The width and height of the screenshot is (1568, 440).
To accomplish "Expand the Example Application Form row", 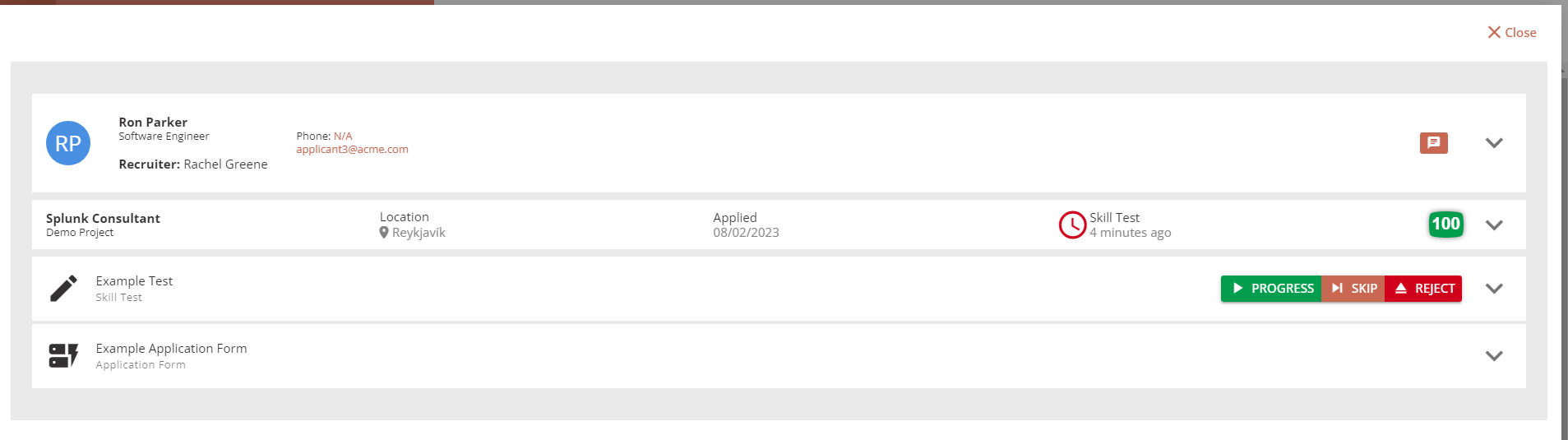I will (x=1494, y=356).
